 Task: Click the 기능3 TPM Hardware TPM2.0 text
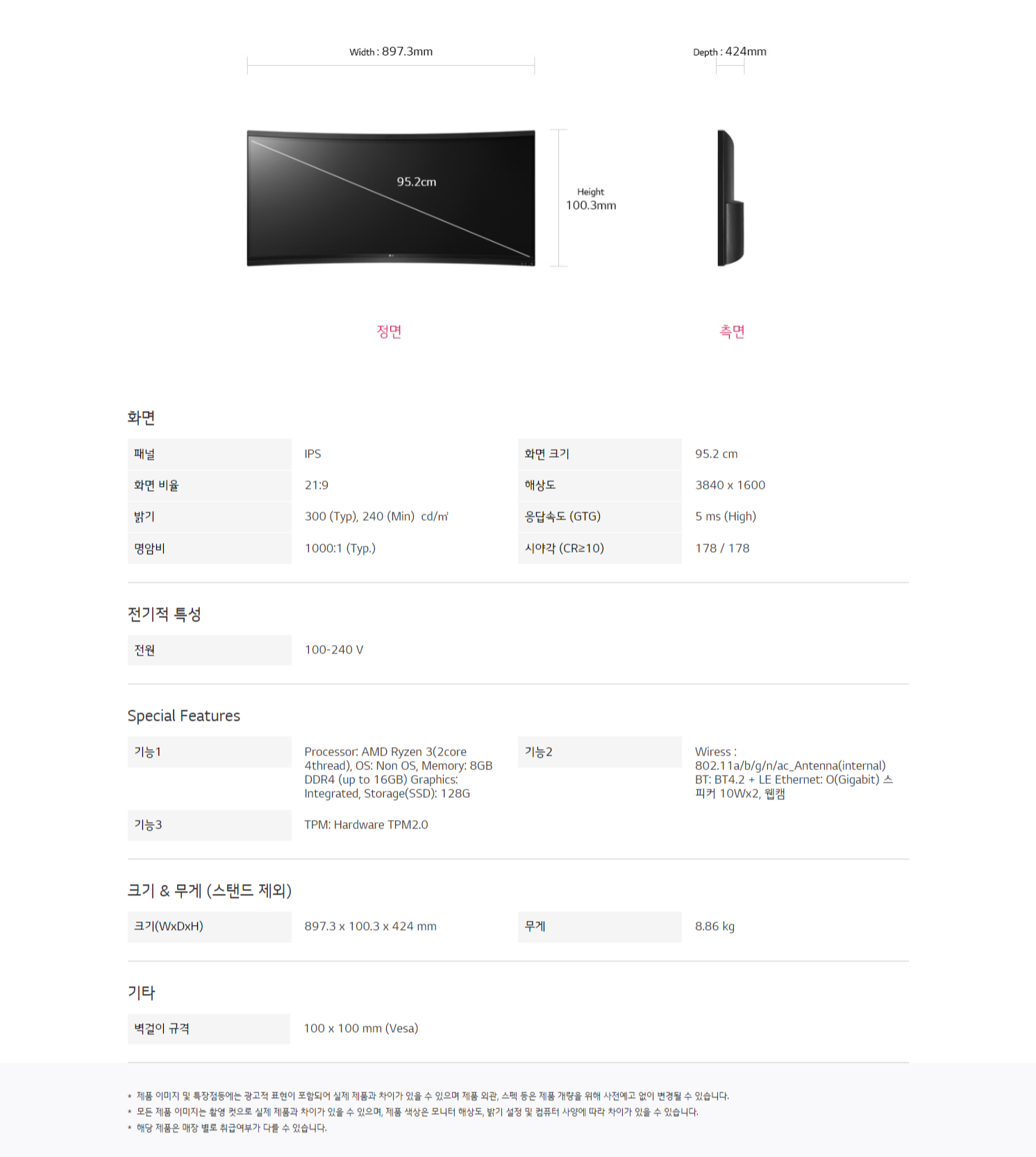366,824
